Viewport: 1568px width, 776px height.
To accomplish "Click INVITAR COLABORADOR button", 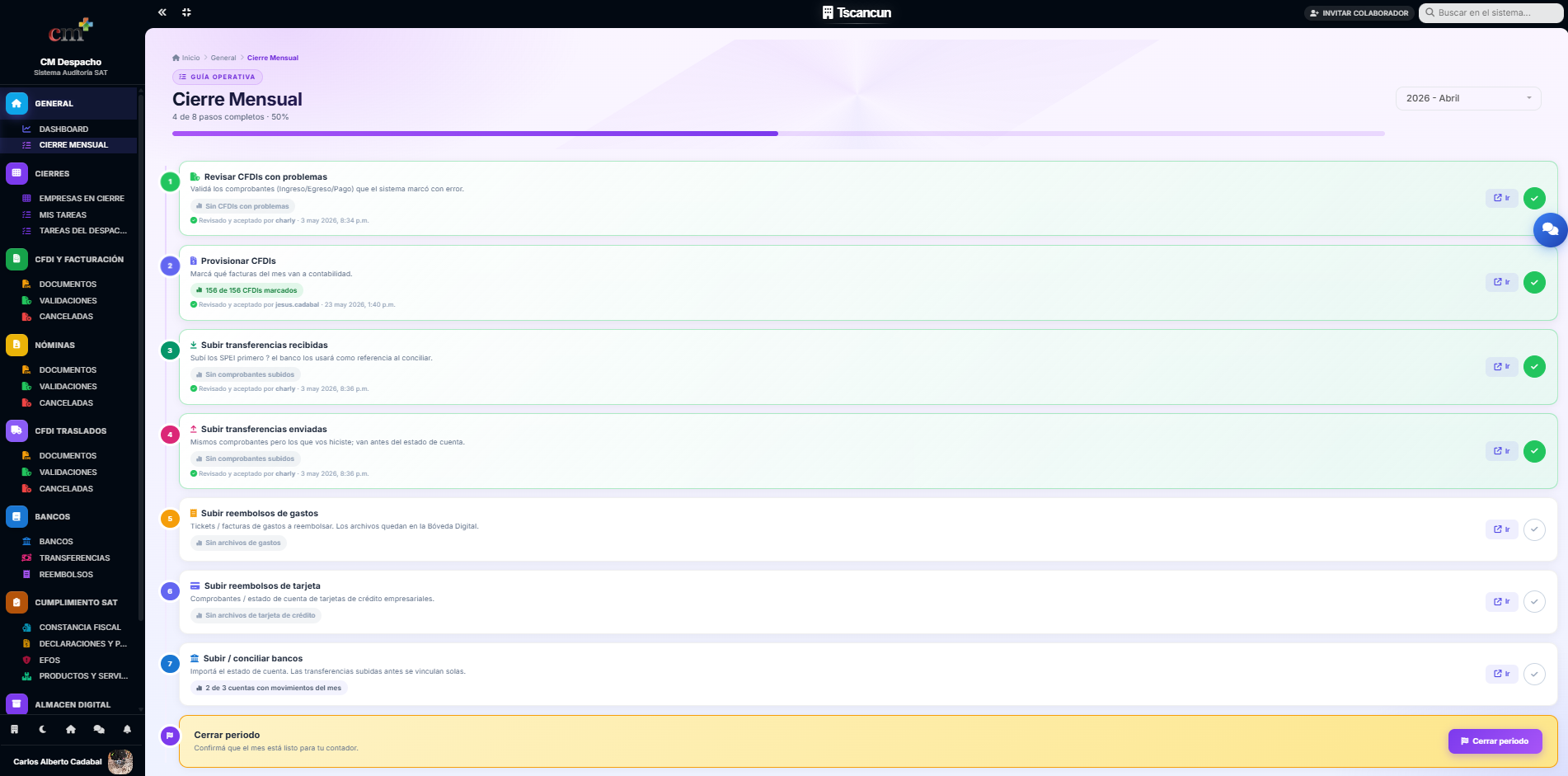I will tap(1359, 13).
